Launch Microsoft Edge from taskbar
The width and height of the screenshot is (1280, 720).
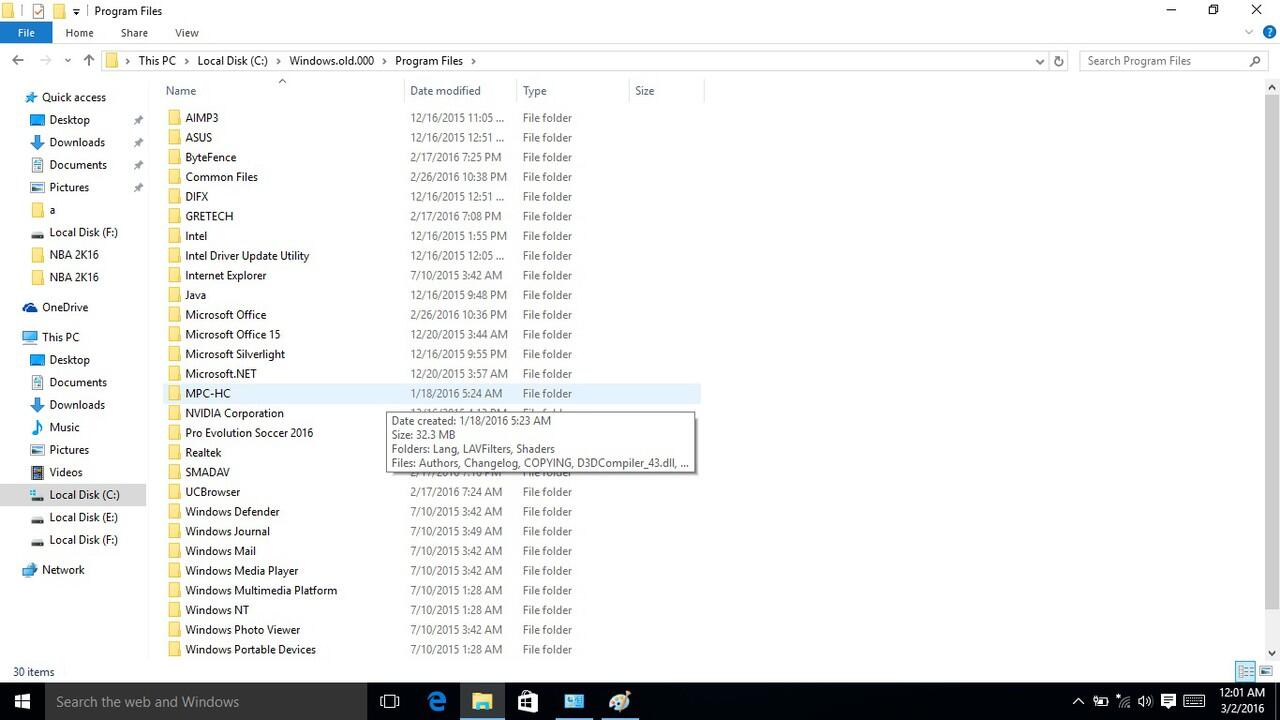click(x=437, y=701)
